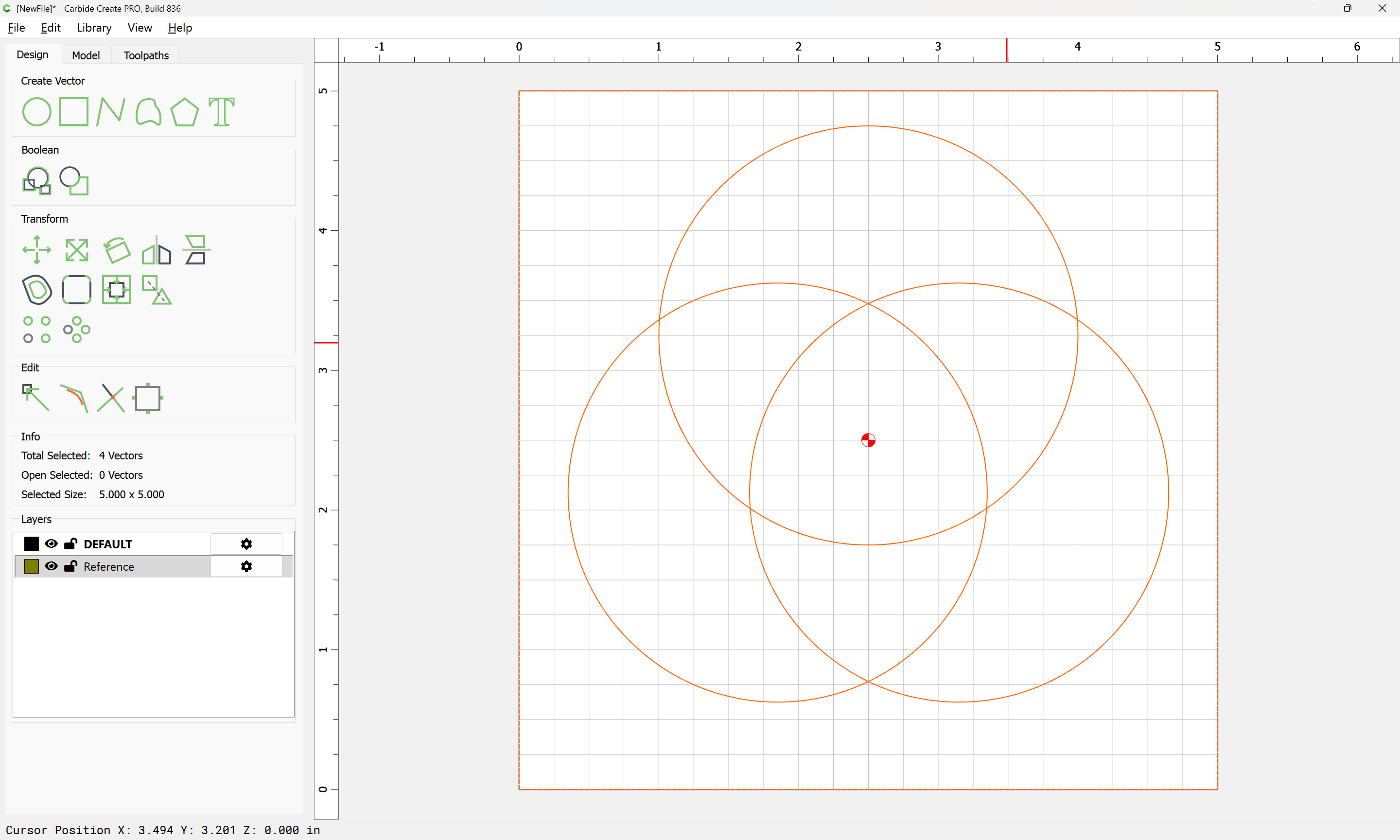Switch to the Toolpaths tab
This screenshot has width=1400, height=840.
pos(146,55)
